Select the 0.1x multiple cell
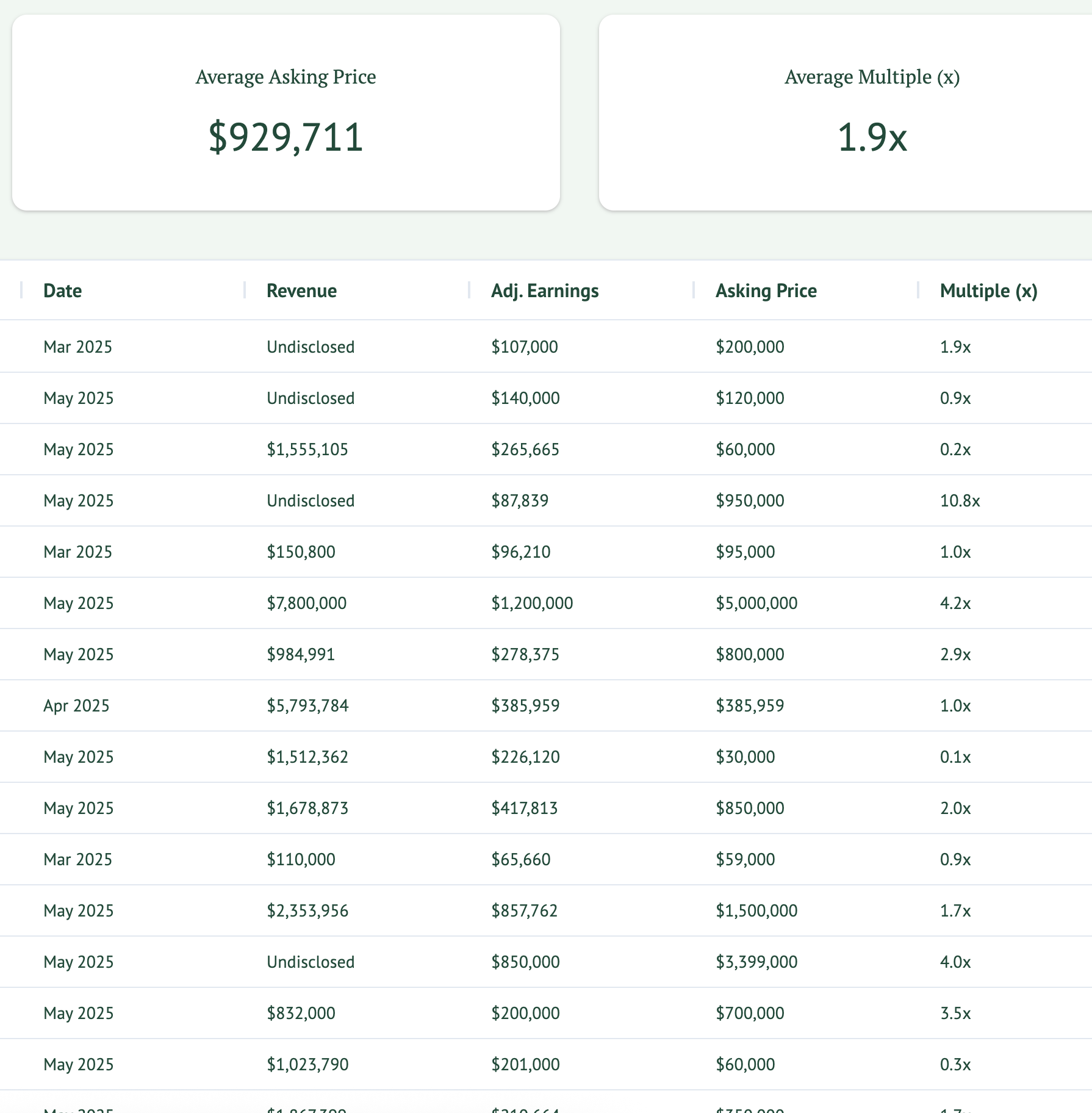1092x1113 pixels. click(x=955, y=757)
